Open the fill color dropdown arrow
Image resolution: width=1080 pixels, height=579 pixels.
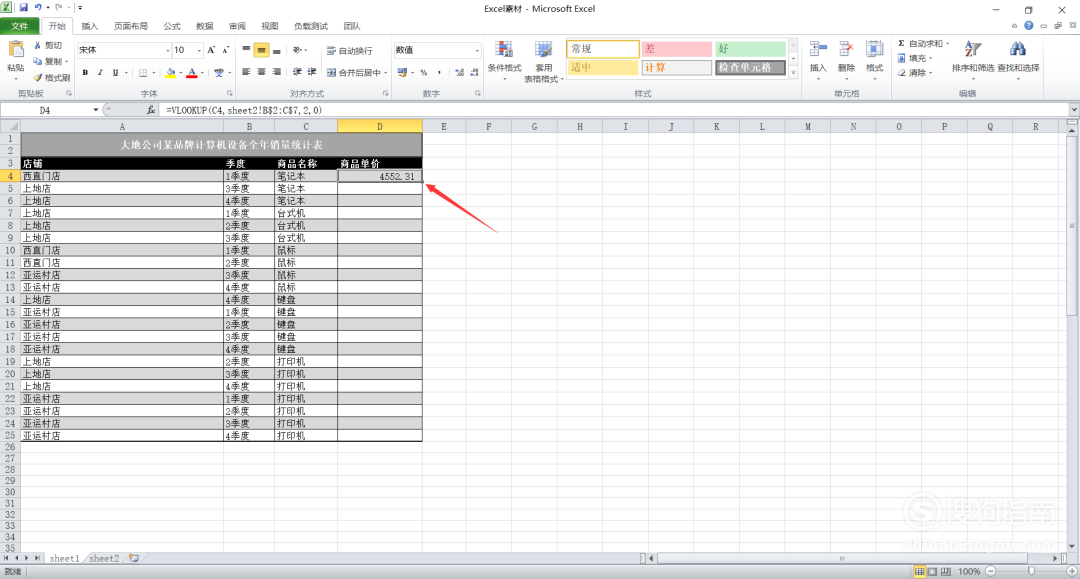[x=180, y=73]
